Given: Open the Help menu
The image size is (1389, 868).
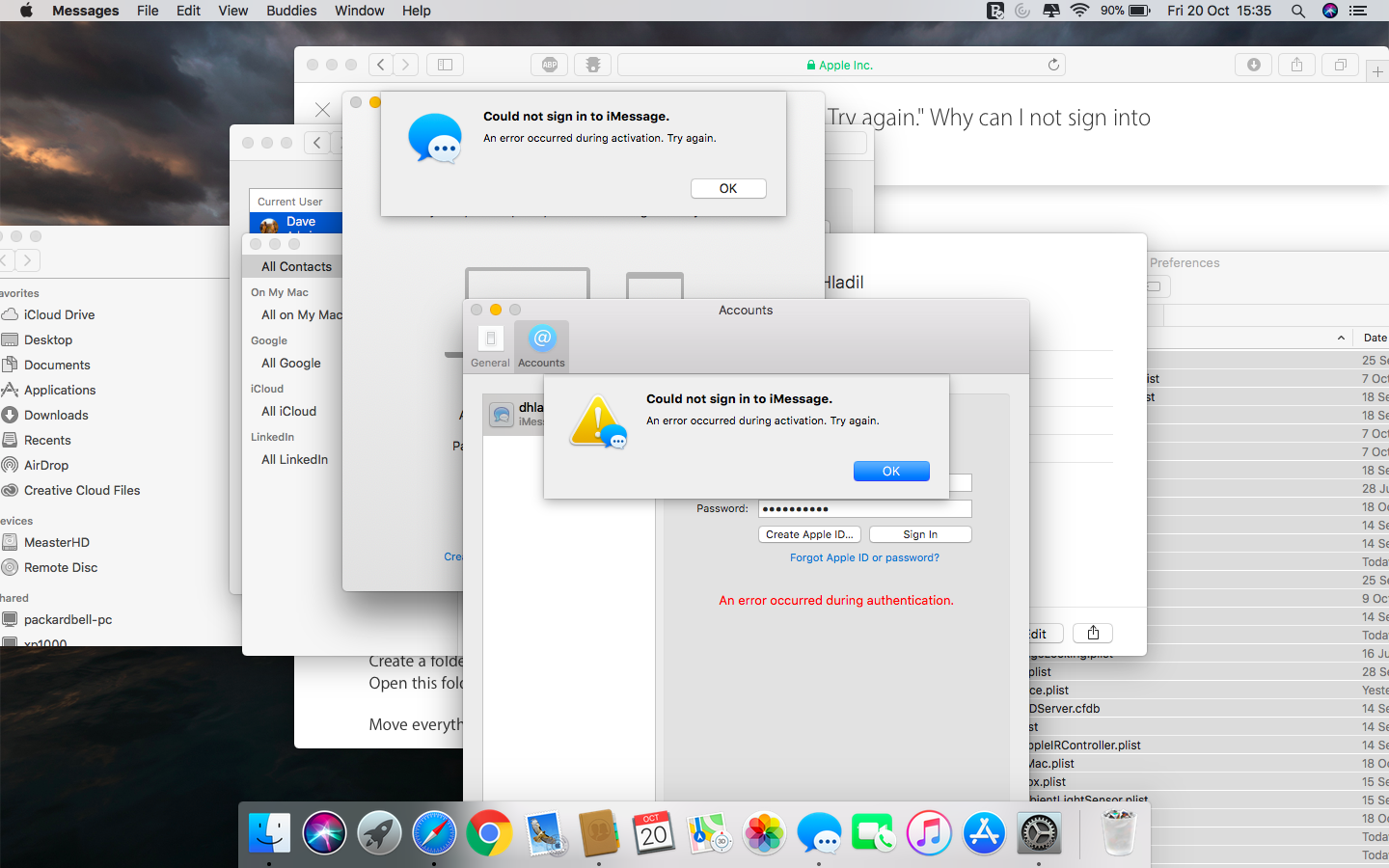Looking at the screenshot, I should coord(416,11).
